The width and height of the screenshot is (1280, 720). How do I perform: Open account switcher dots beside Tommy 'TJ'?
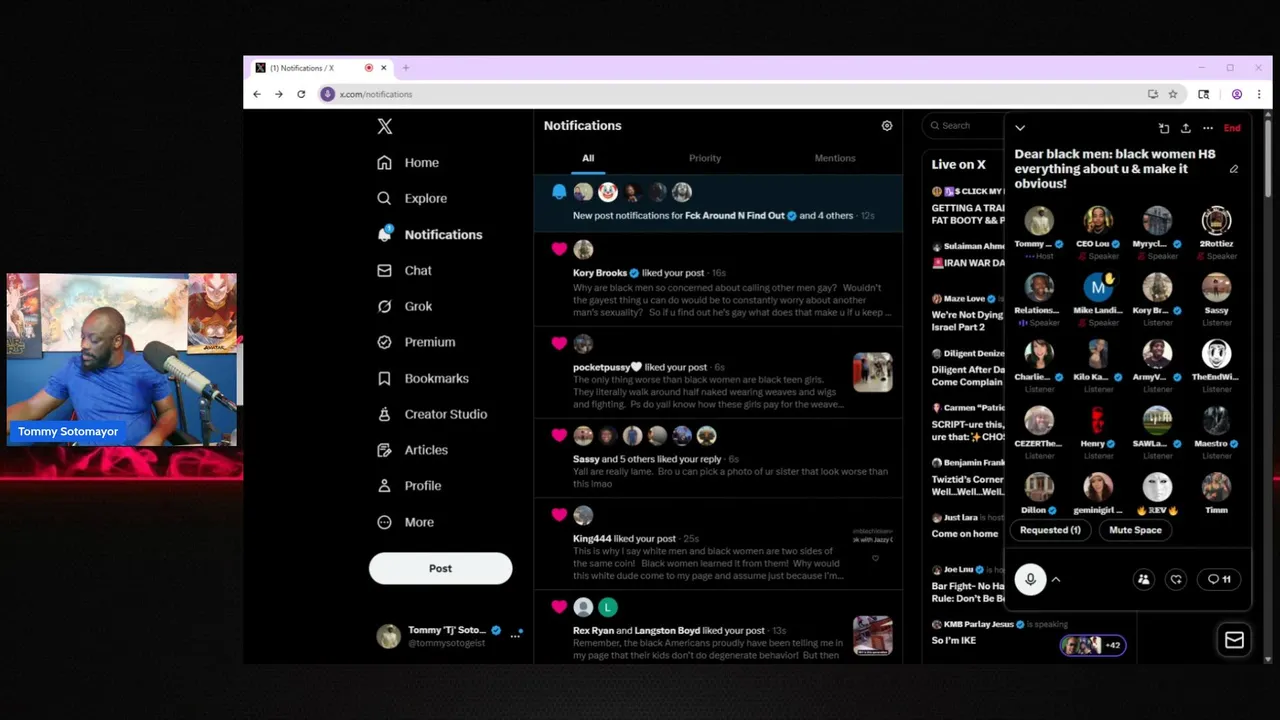[516, 636]
